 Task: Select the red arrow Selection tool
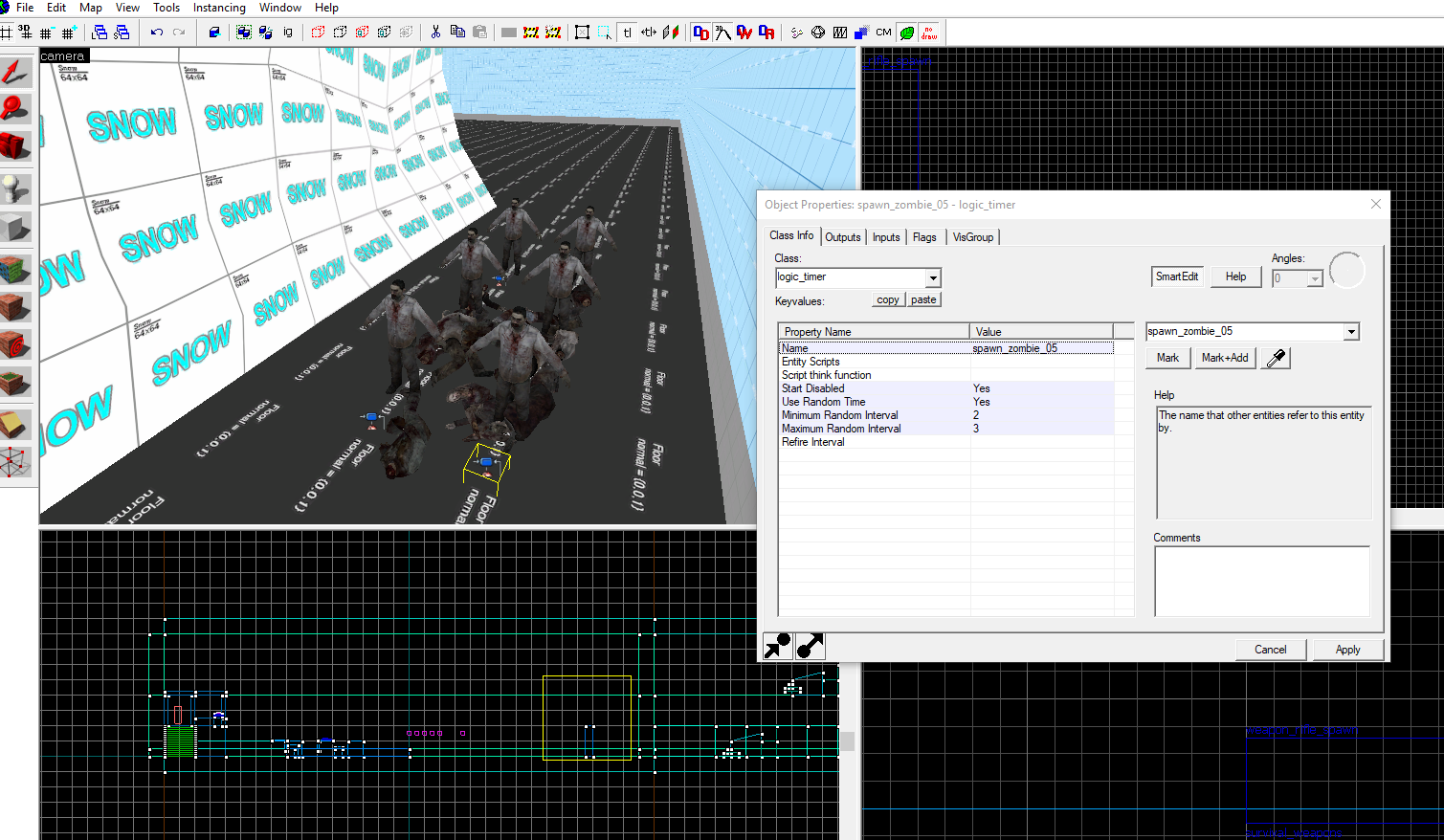pyautogui.click(x=15, y=73)
